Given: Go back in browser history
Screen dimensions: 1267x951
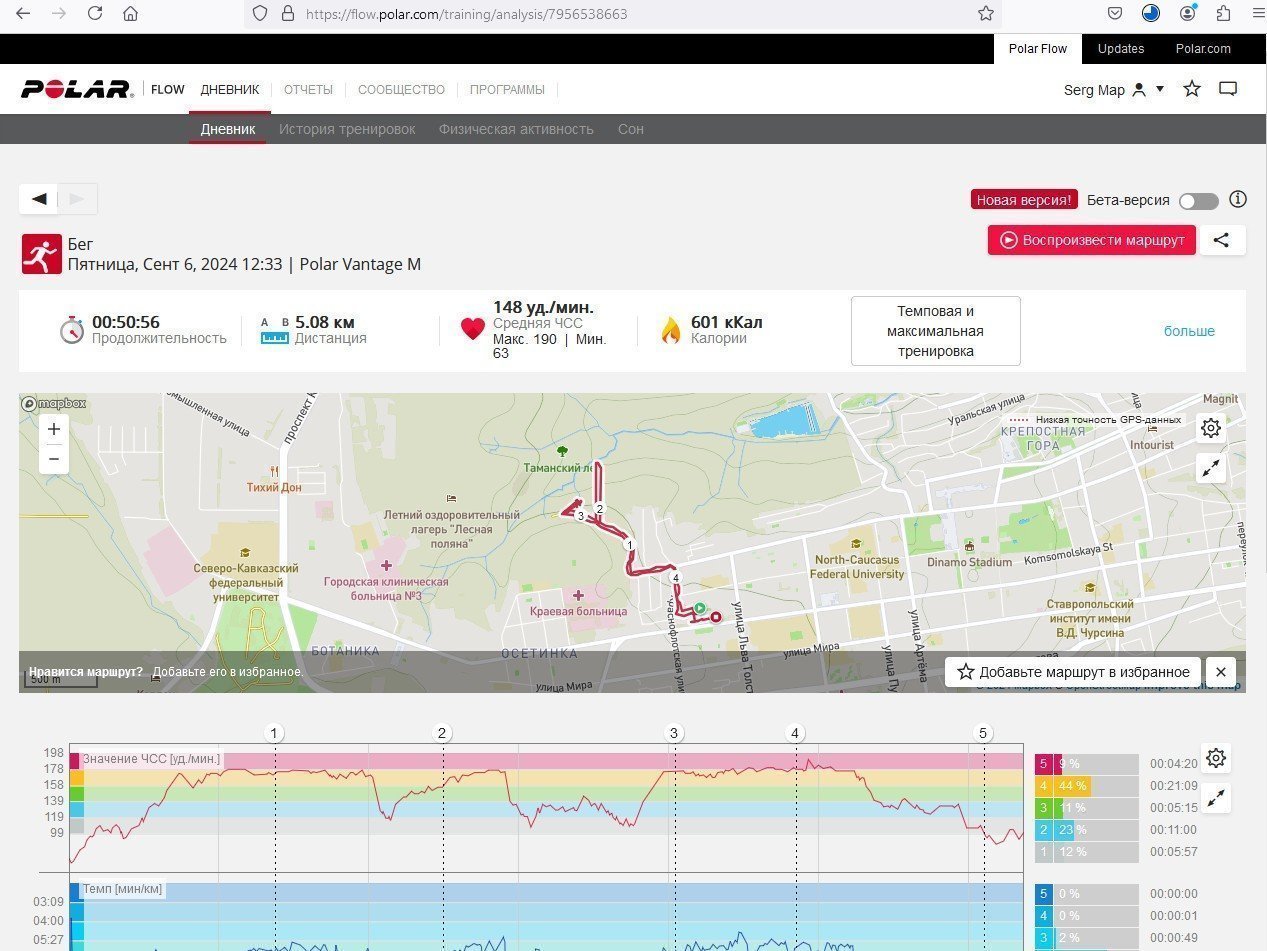Looking at the screenshot, I should 23,14.
